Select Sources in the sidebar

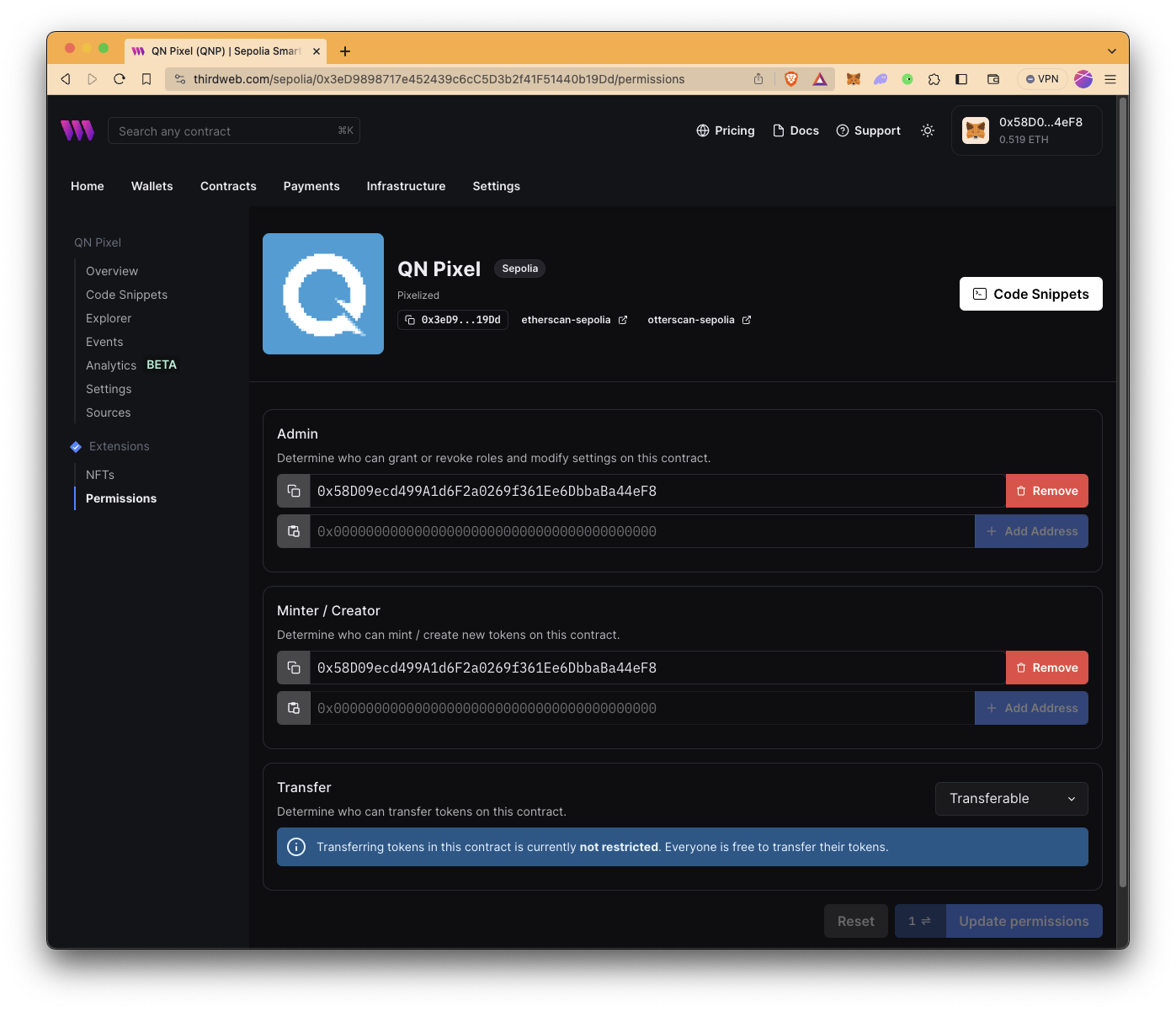(109, 412)
